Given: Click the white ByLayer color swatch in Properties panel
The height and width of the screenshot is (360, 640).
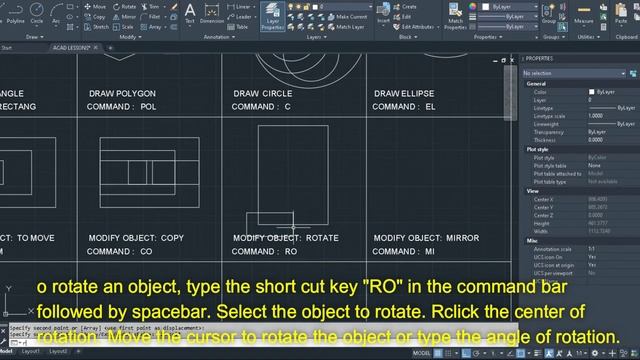Looking at the screenshot, I should point(591,92).
